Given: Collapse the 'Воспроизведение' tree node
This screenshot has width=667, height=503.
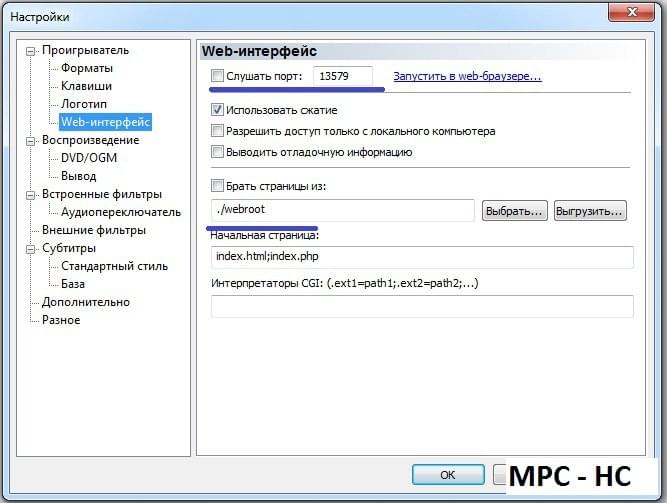Looking at the screenshot, I should click(x=31, y=141).
